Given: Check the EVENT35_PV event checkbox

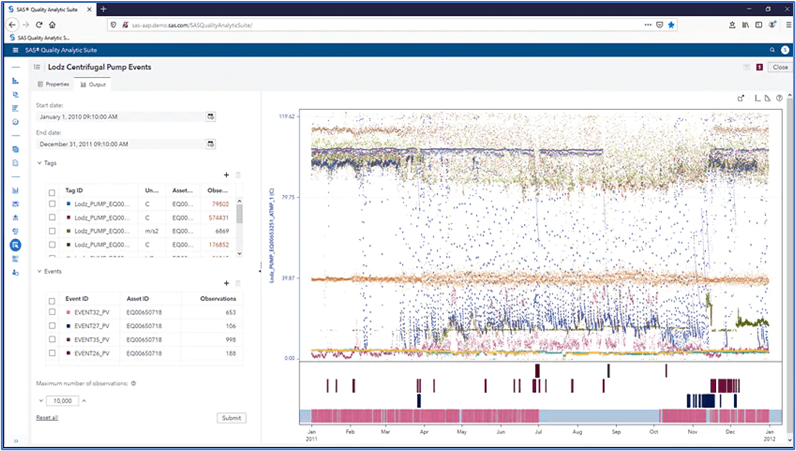Looking at the screenshot, I should (x=52, y=339).
